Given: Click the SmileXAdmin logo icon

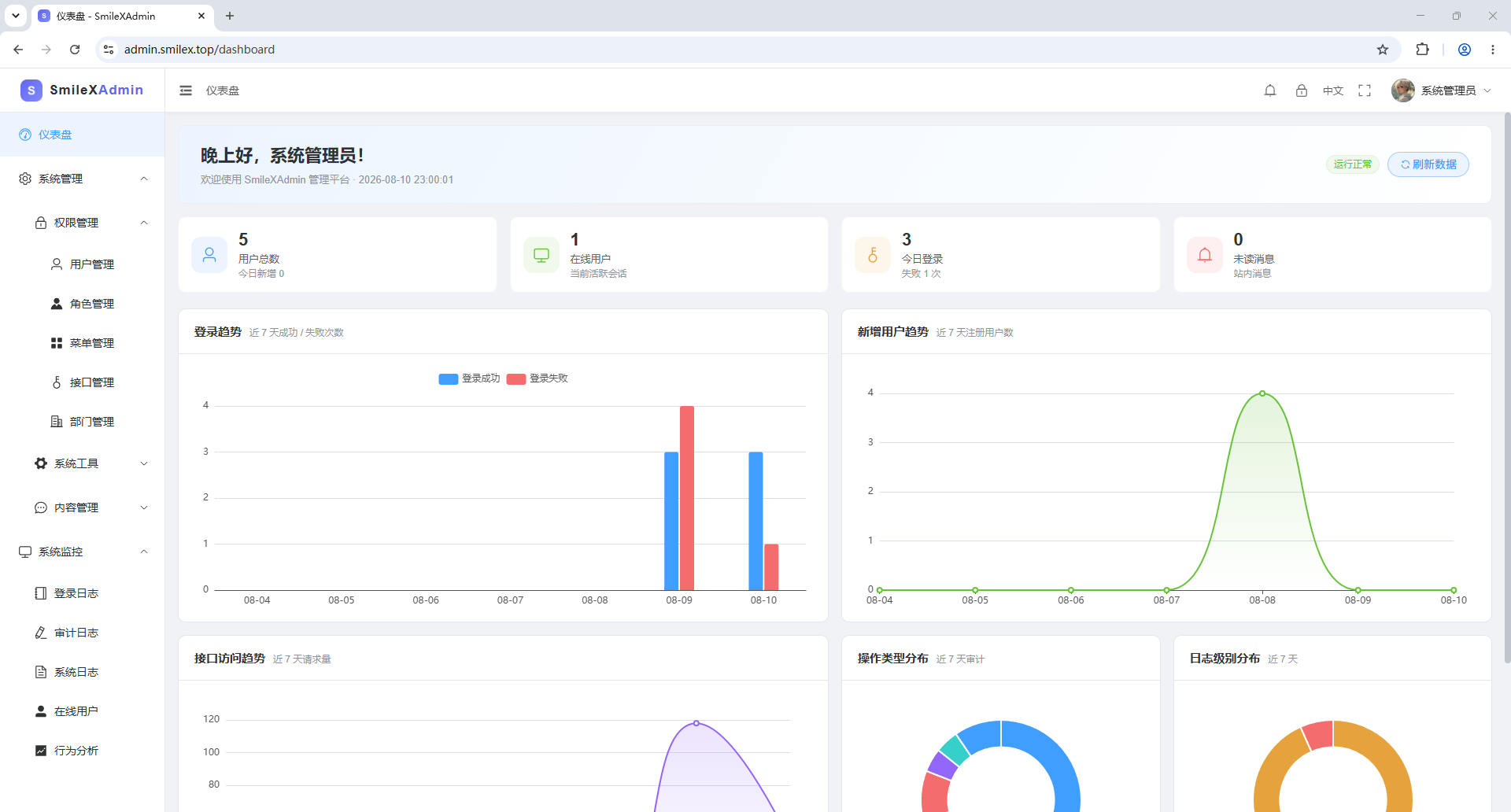Looking at the screenshot, I should pos(31,90).
